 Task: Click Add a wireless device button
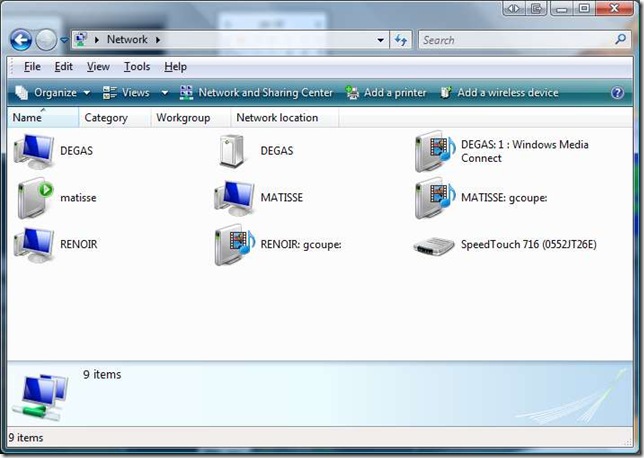point(498,93)
